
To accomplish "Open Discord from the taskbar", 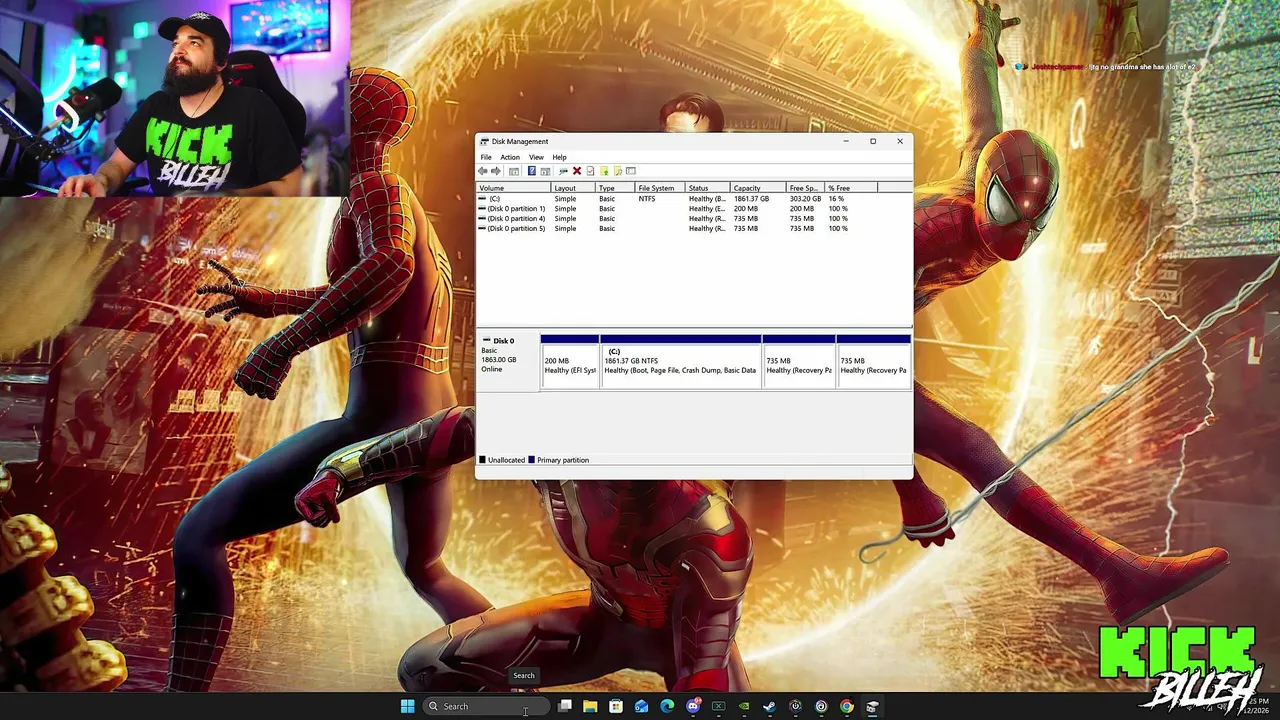I will click(x=693, y=706).
